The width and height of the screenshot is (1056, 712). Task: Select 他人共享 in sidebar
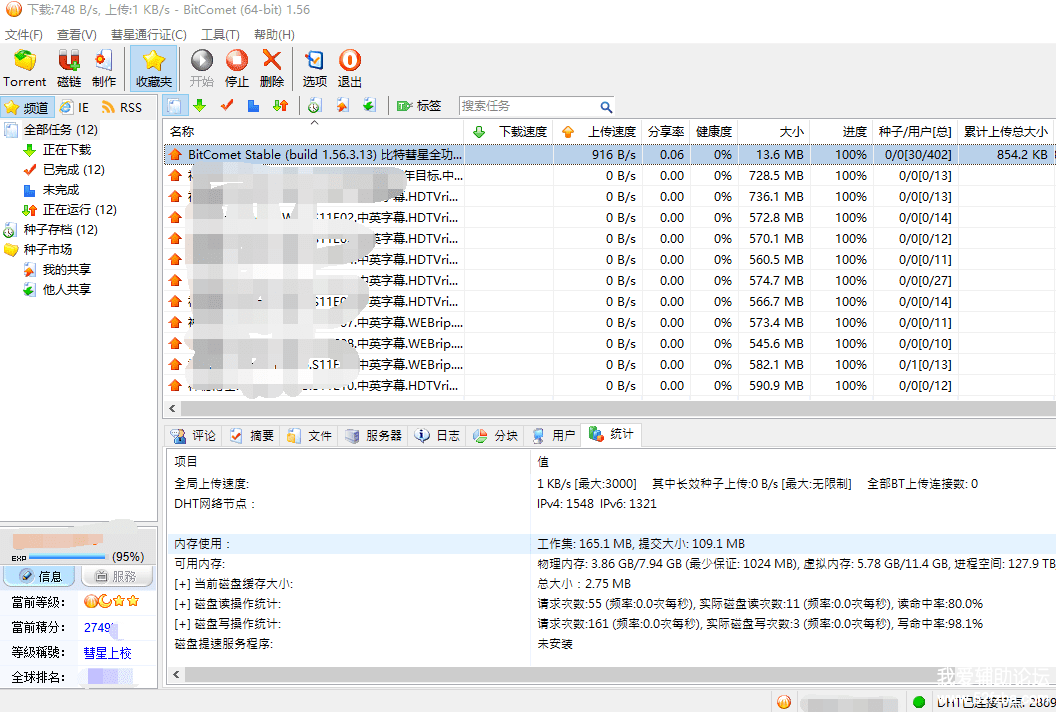pos(66,290)
